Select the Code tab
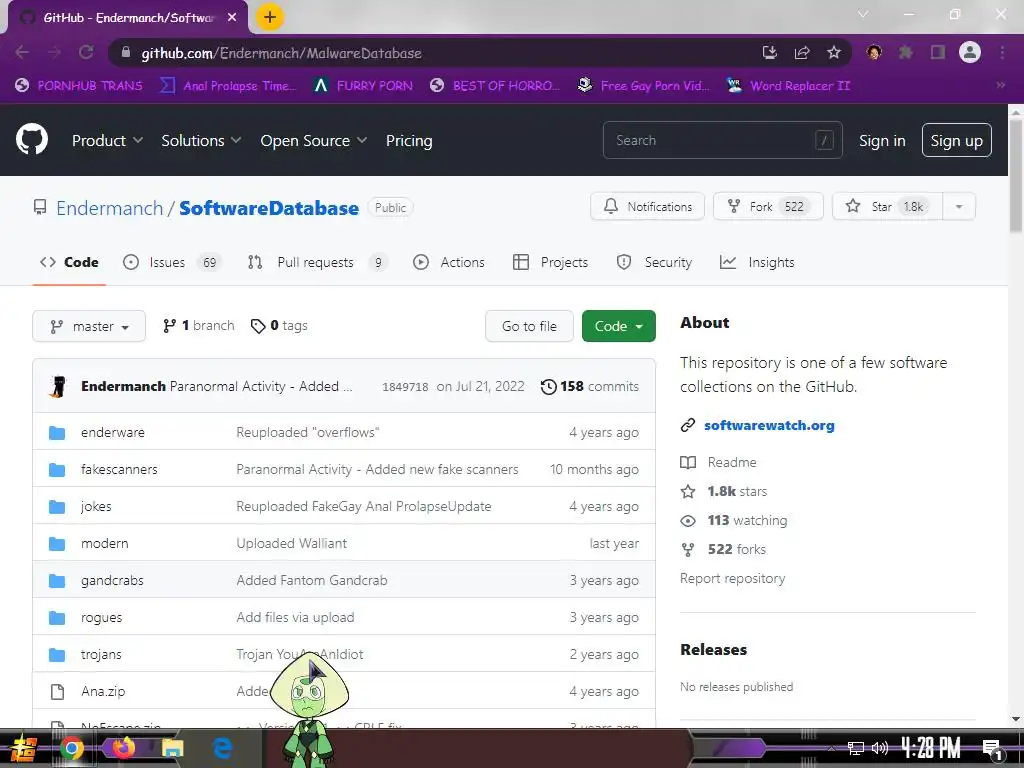This screenshot has height=768, width=1024. pyautogui.click(x=69, y=262)
